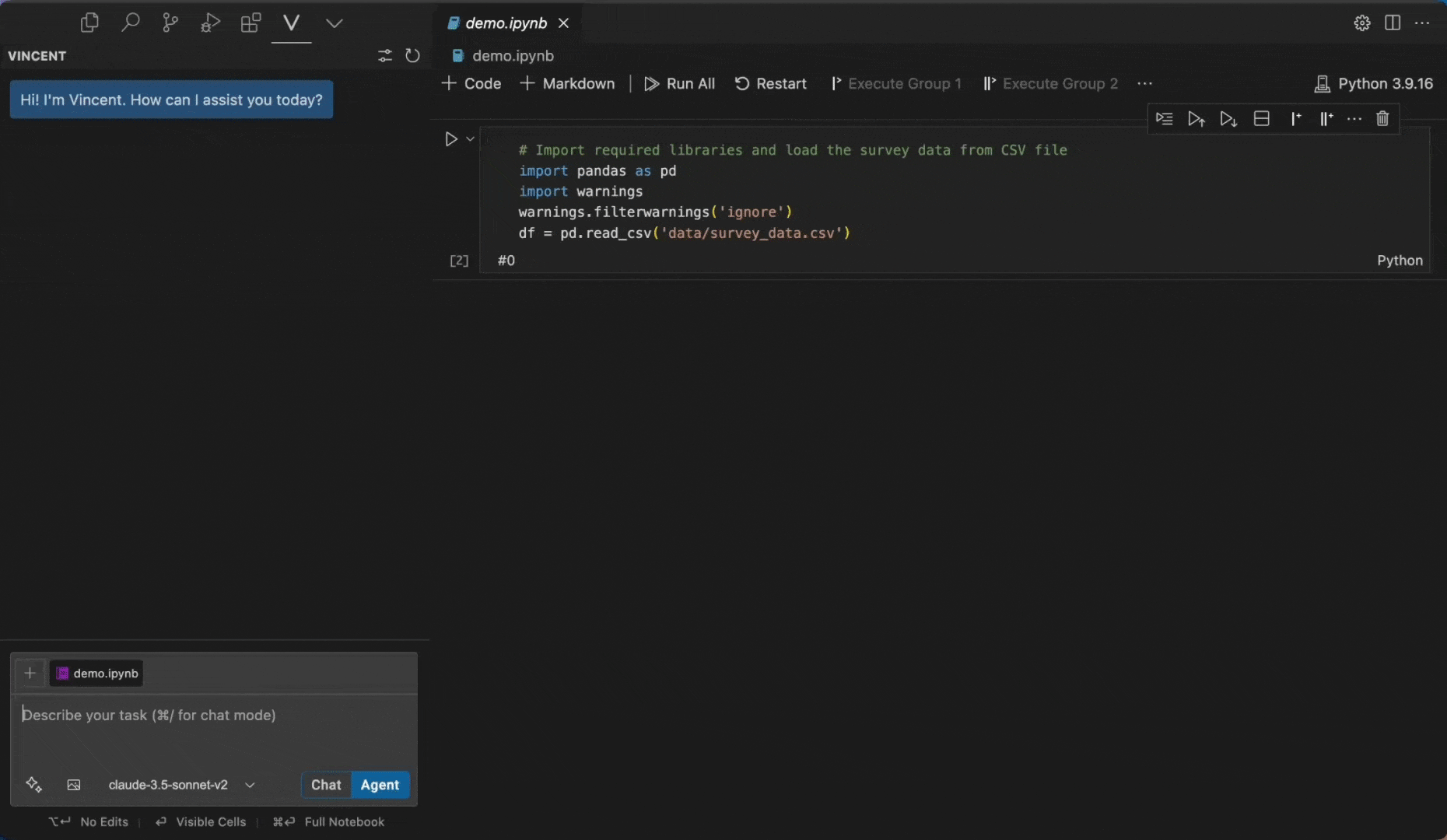Split cell icon in cell toolbar
The width and height of the screenshot is (1447, 840).
point(1261,118)
